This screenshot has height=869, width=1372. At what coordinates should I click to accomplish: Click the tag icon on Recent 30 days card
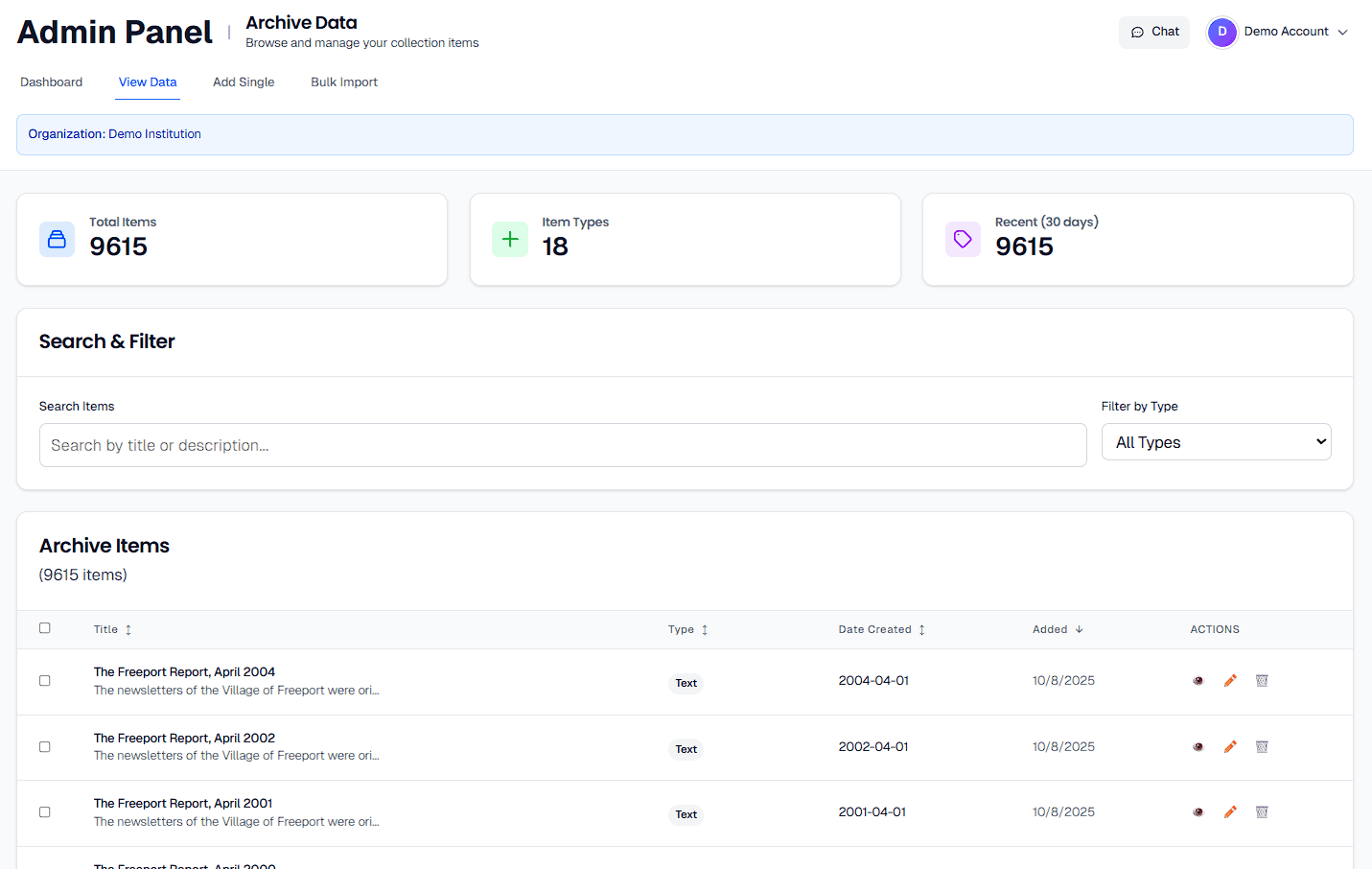click(x=963, y=239)
